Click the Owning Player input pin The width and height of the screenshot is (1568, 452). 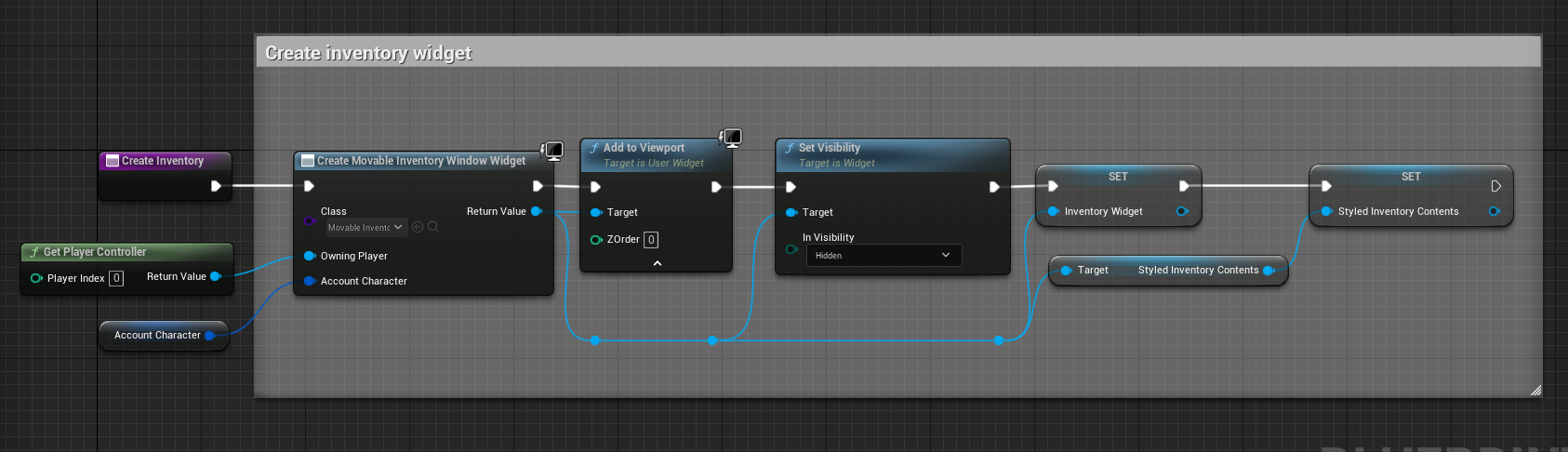tap(310, 256)
